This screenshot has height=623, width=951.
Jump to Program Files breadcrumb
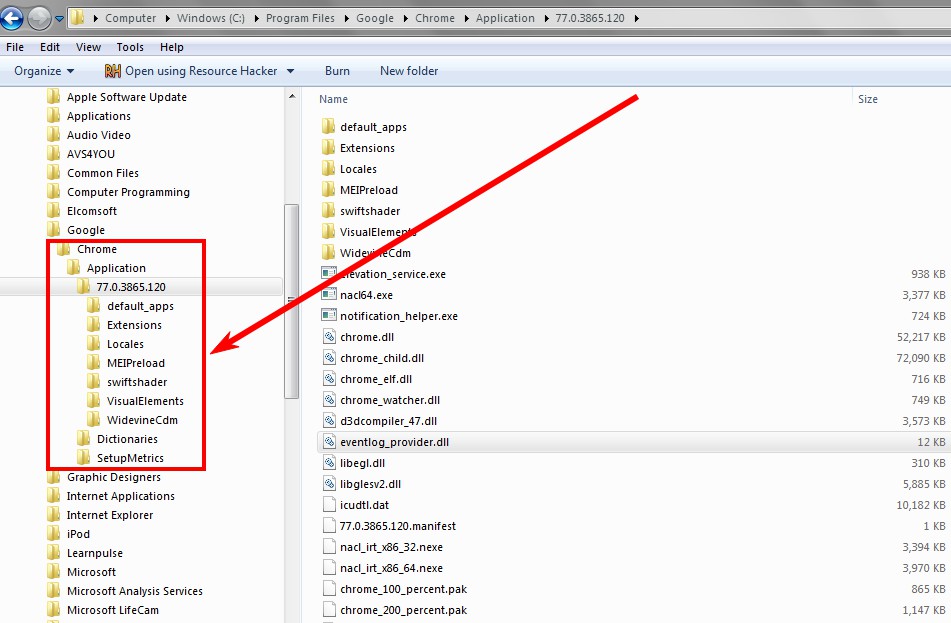[300, 18]
